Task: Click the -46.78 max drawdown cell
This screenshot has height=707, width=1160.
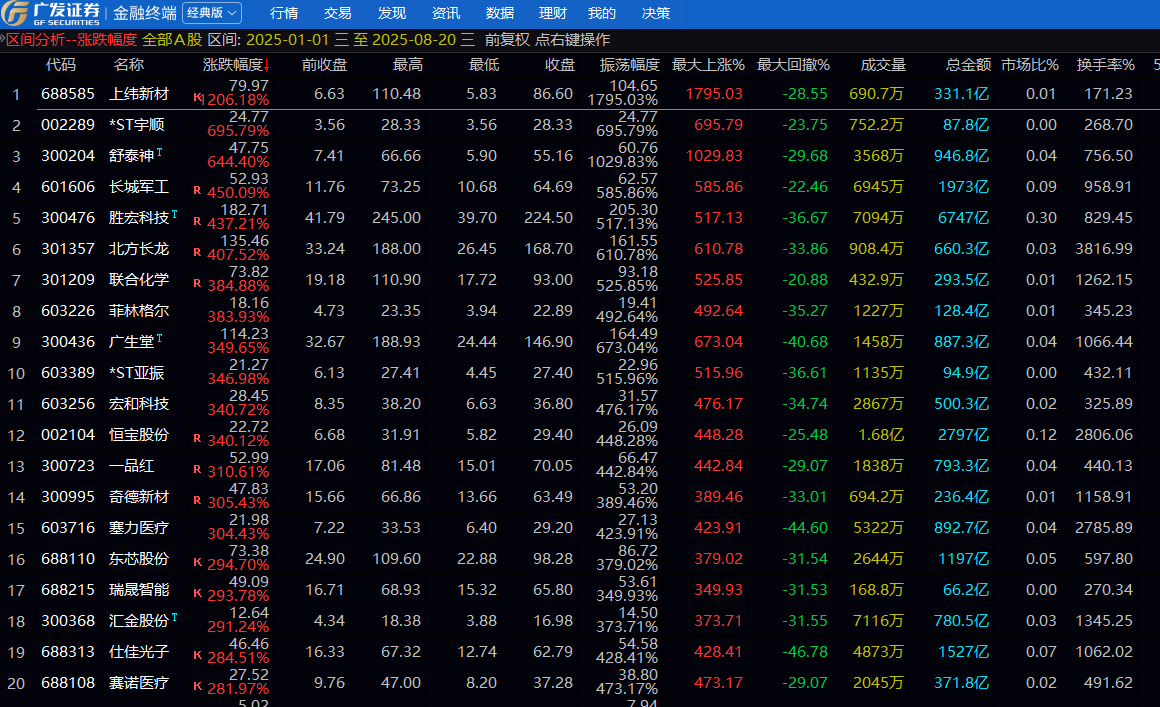Action: (805, 652)
